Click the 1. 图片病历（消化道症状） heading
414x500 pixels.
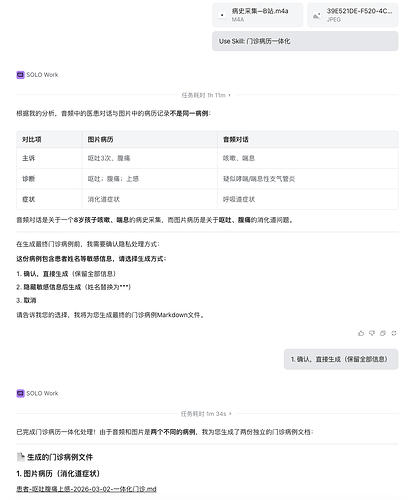58,474
